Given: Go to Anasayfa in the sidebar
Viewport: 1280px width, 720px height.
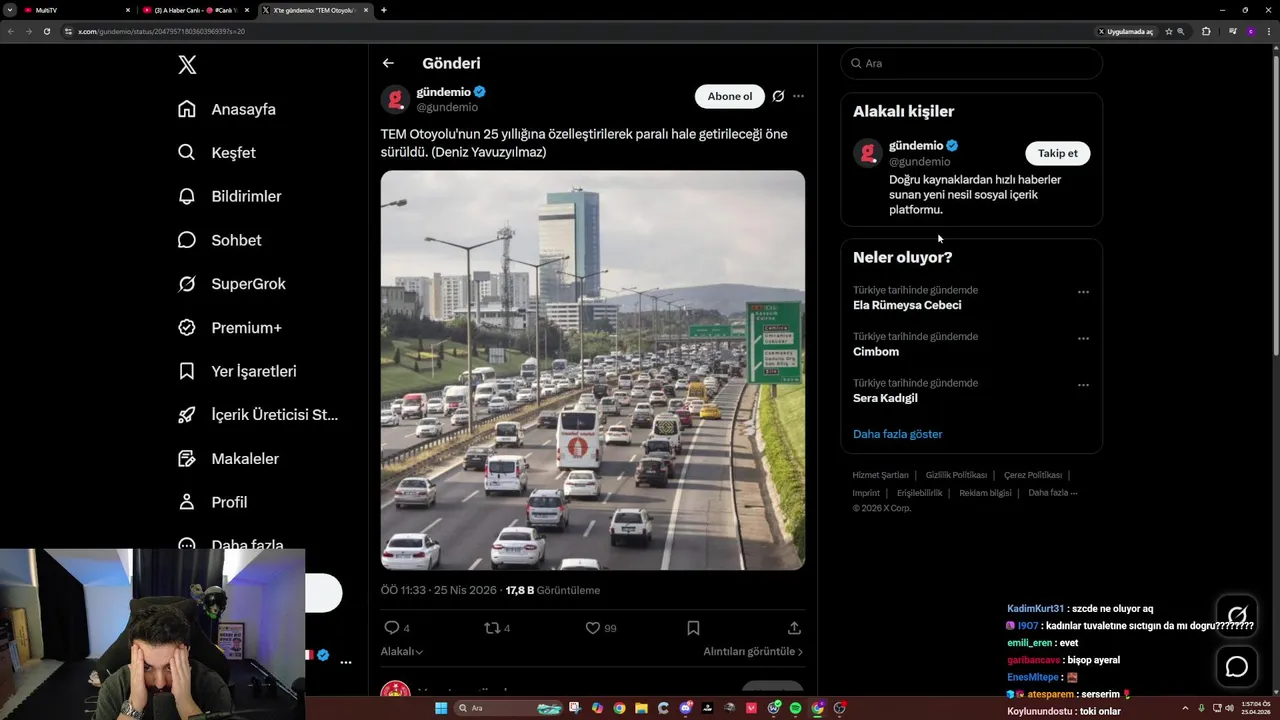Looking at the screenshot, I should click(227, 109).
